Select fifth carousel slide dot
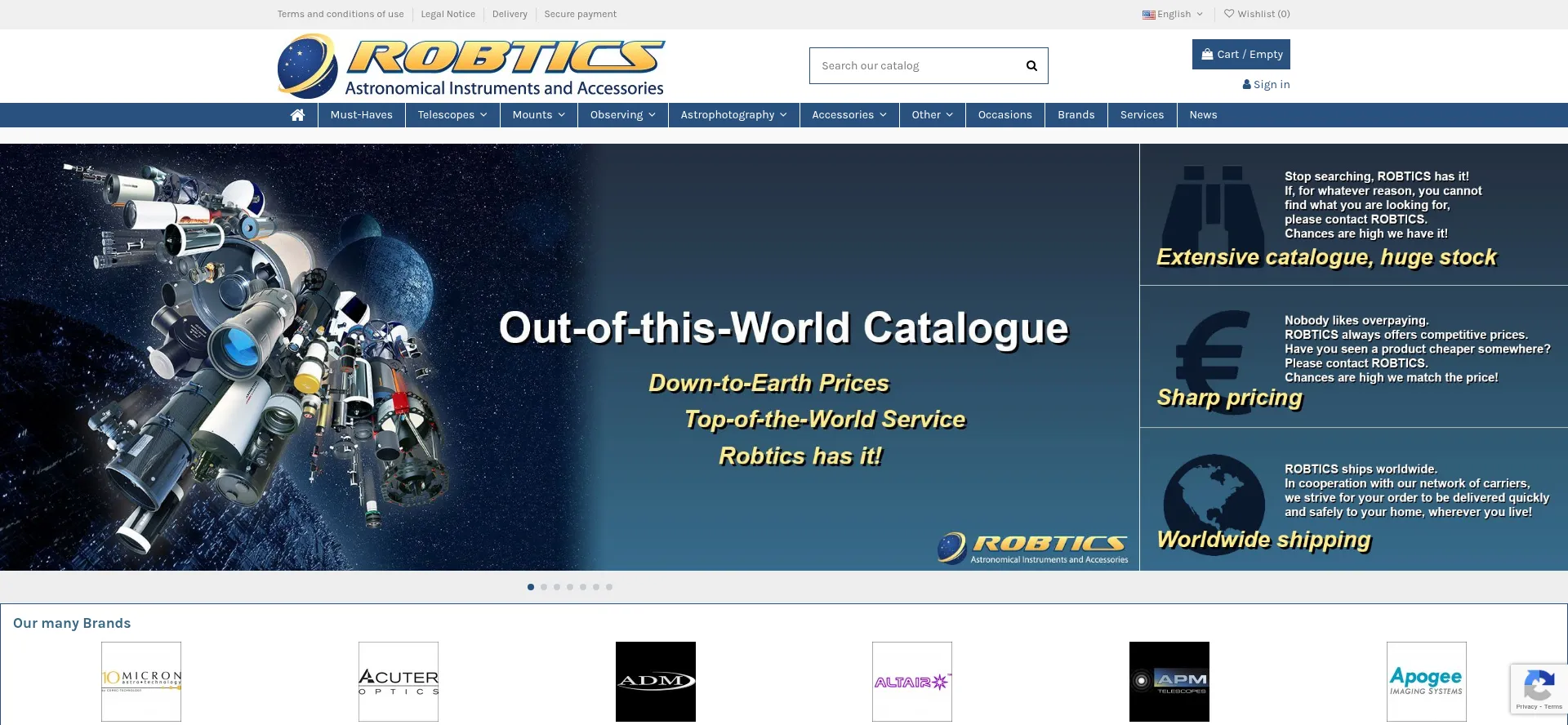 [x=583, y=587]
